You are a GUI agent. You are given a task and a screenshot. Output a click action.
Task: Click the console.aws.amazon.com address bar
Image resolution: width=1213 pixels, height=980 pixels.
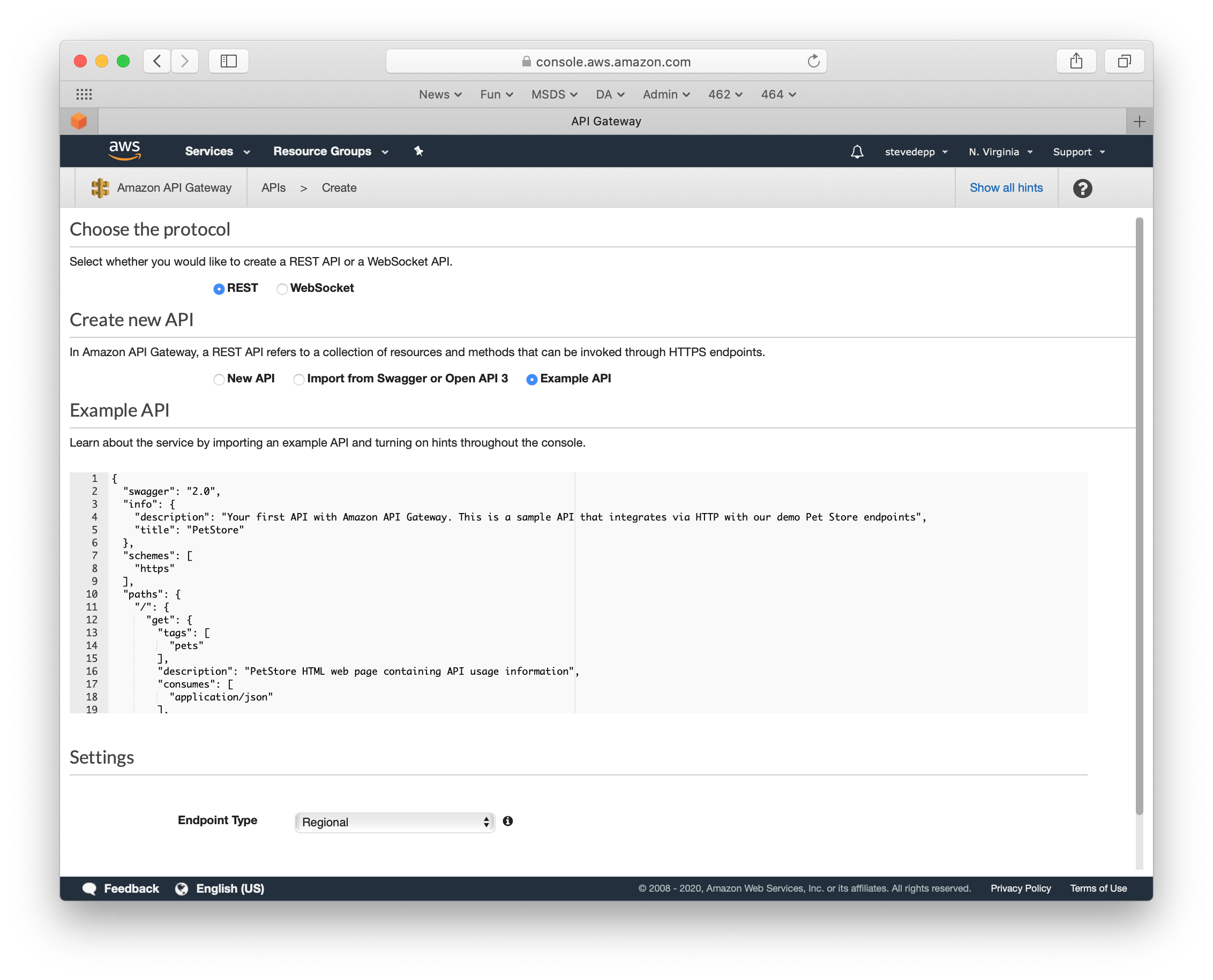606,61
